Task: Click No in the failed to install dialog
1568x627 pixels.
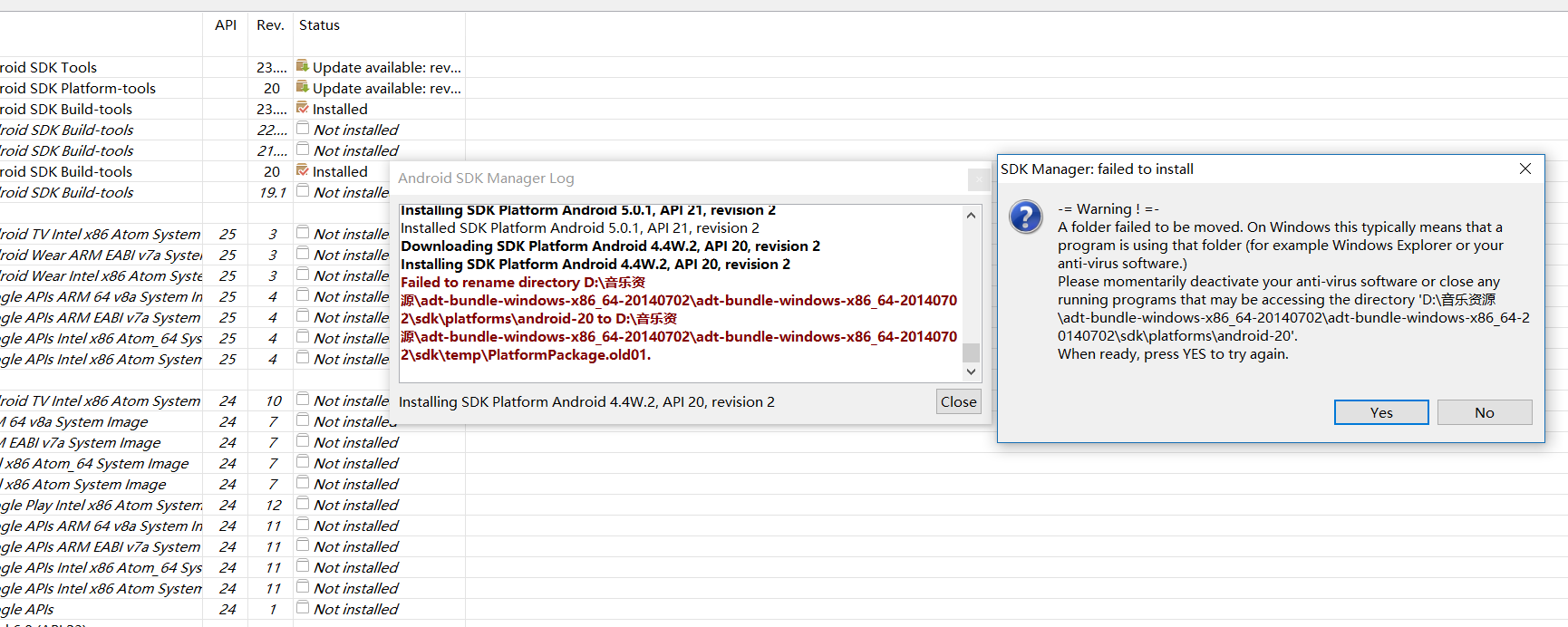Action: pyautogui.click(x=1485, y=412)
